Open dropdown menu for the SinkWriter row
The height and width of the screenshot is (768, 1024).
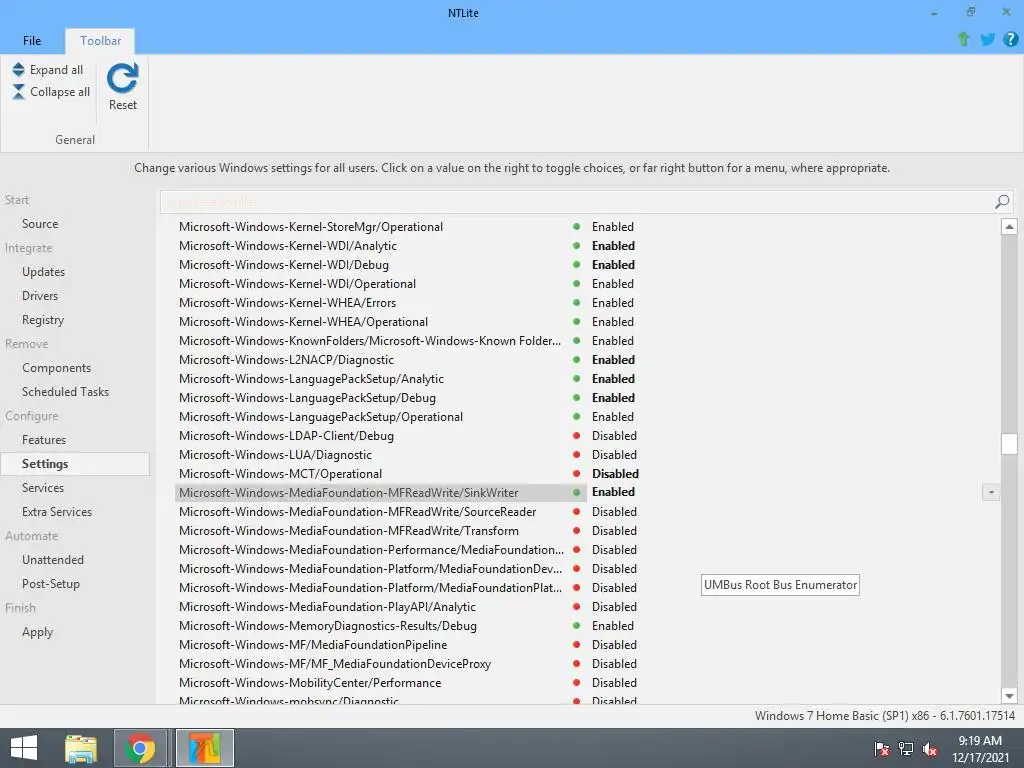click(x=991, y=492)
